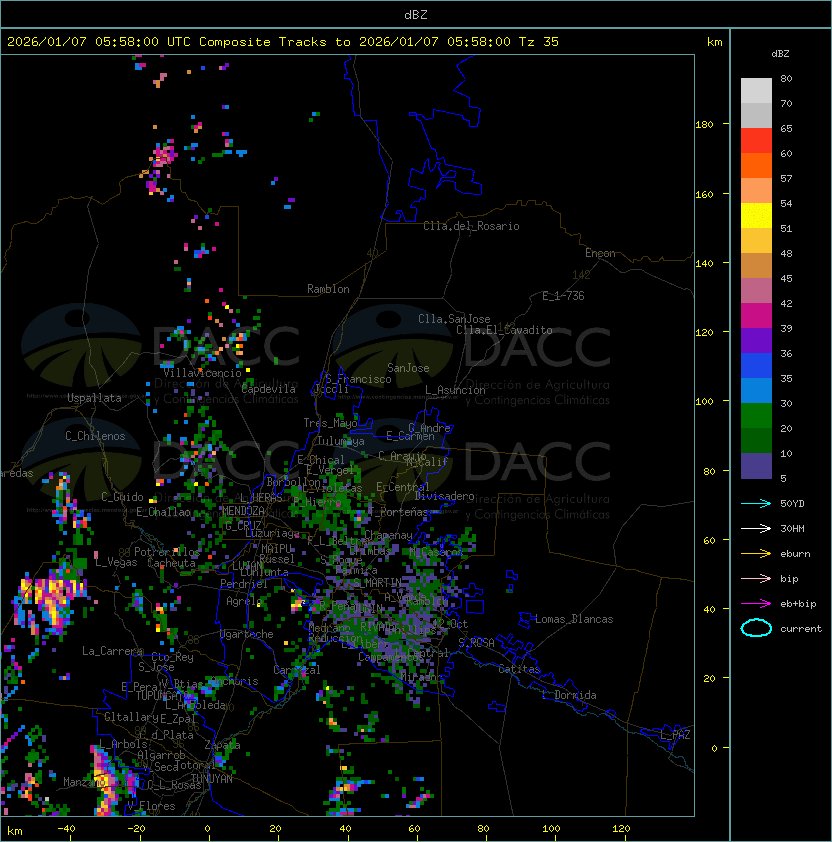Screen dimensions: 832x842
Task: Click the 'Villavicencio' place label
Action: [202, 373]
